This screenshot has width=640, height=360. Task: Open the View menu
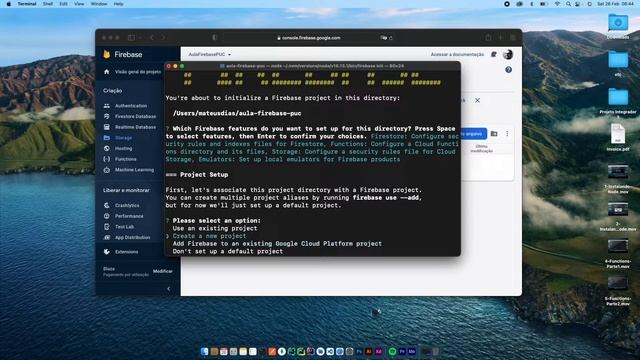point(79,4)
